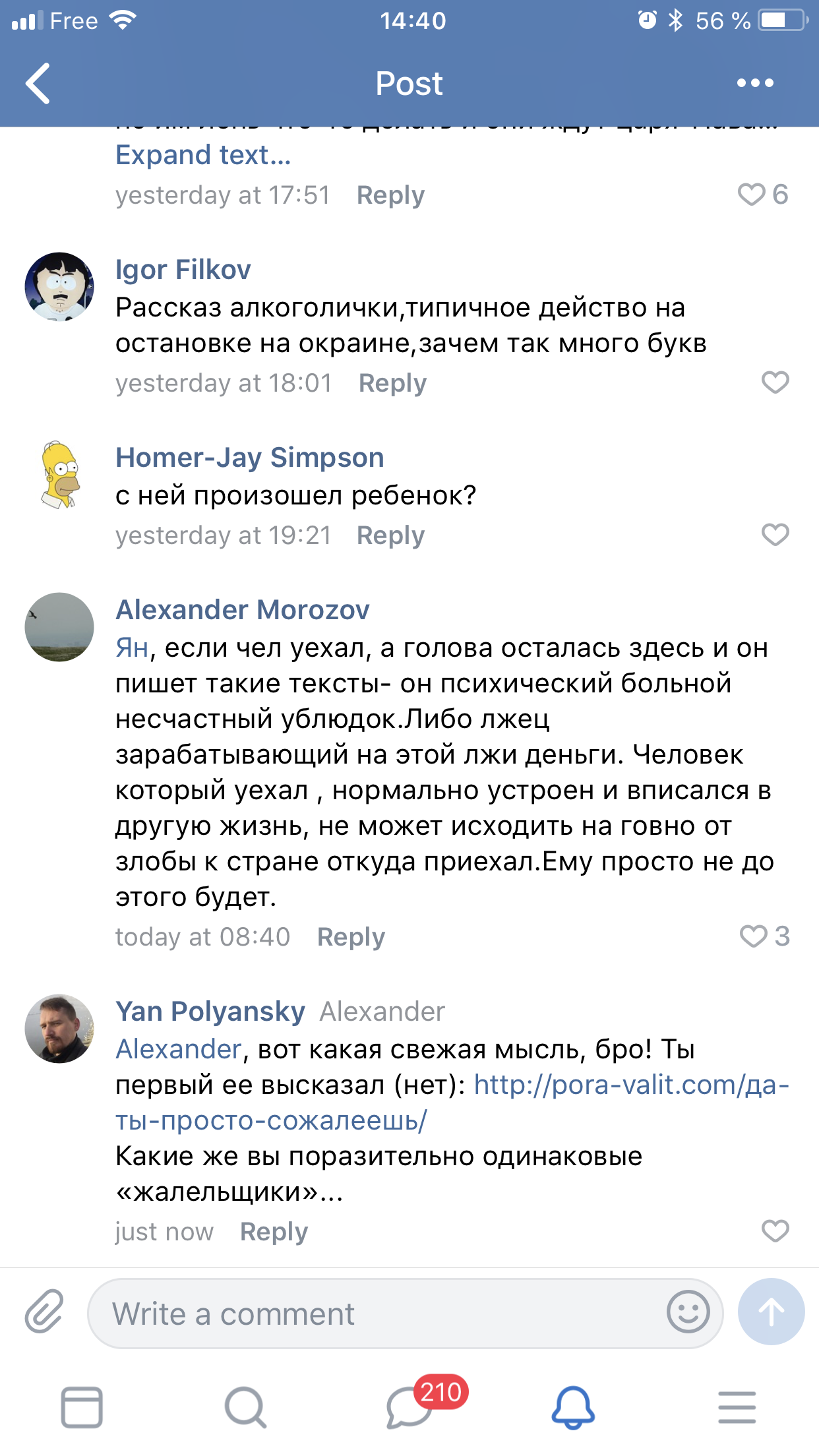Open the notifications bell tab

(x=572, y=1407)
